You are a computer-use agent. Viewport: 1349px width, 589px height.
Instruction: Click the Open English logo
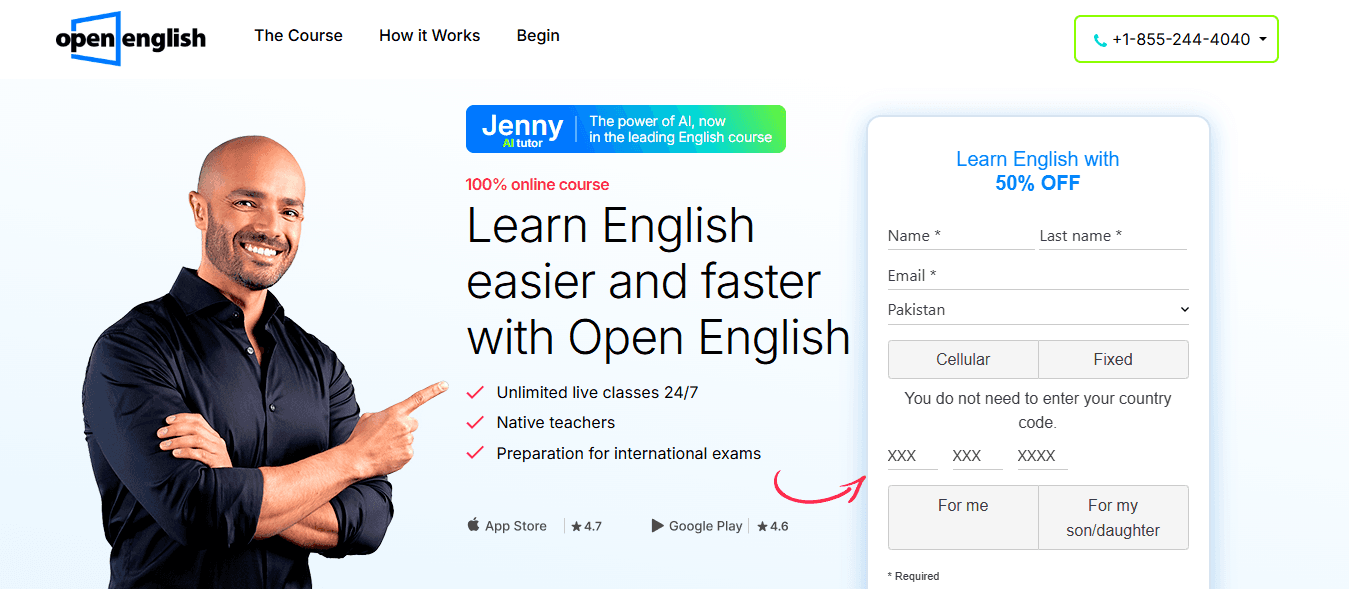(x=130, y=38)
